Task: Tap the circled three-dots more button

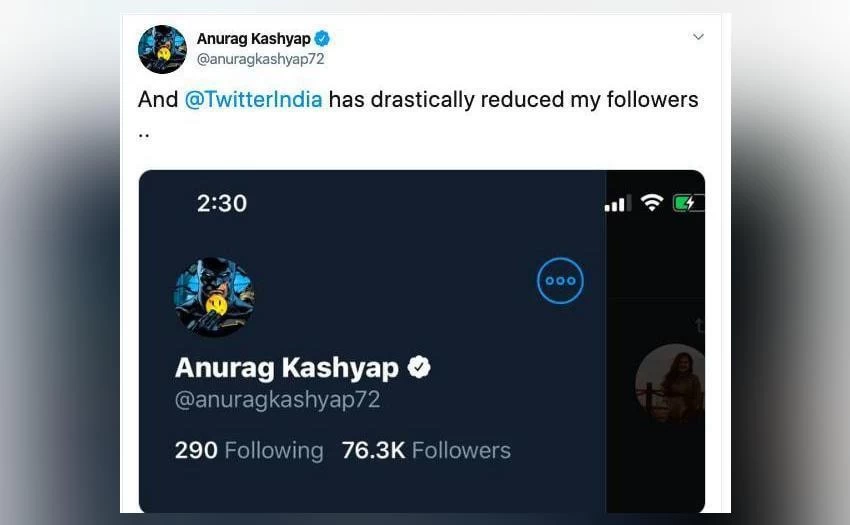Action: pyautogui.click(x=560, y=281)
